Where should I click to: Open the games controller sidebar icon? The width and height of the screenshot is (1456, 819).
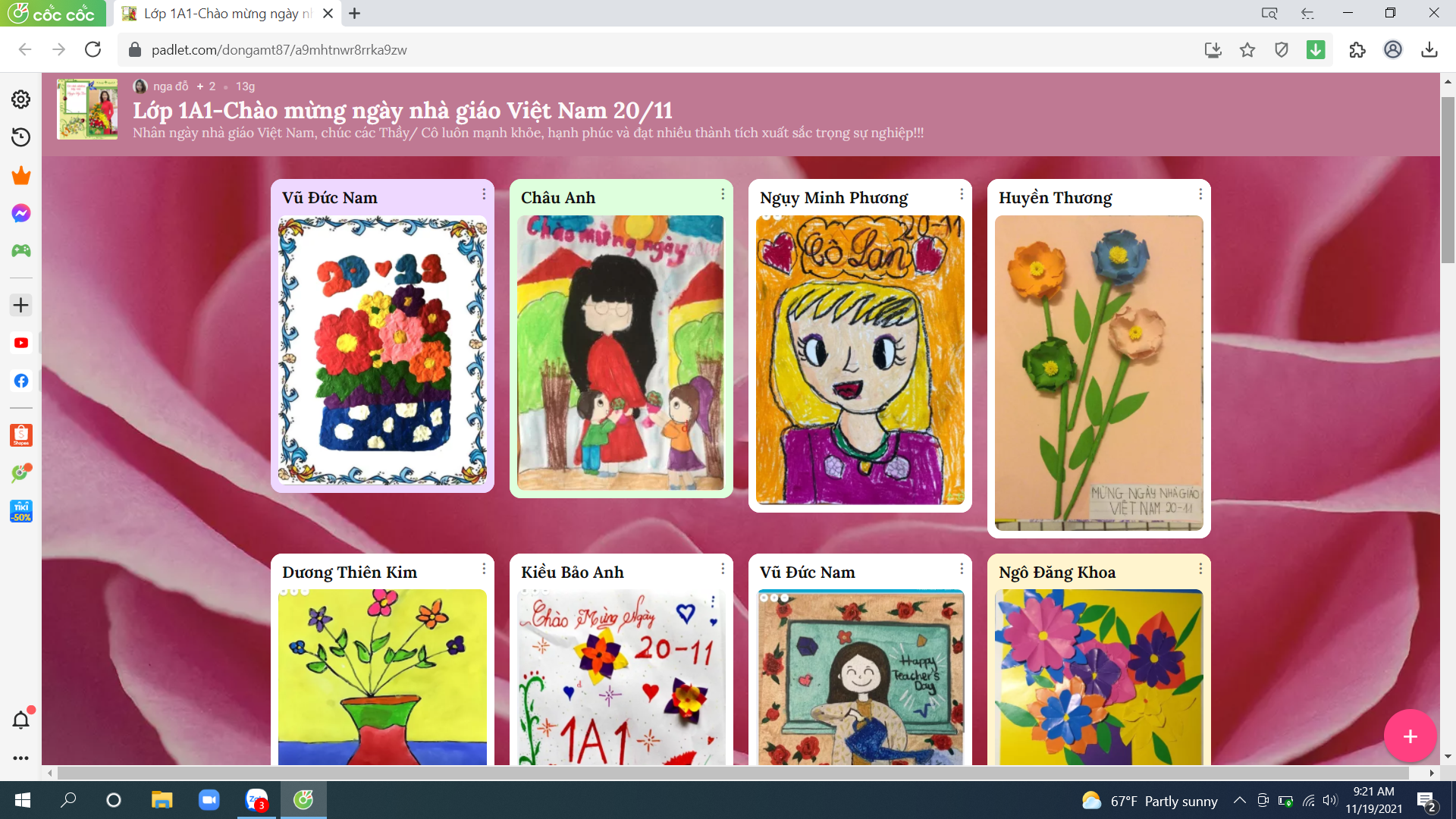click(21, 250)
